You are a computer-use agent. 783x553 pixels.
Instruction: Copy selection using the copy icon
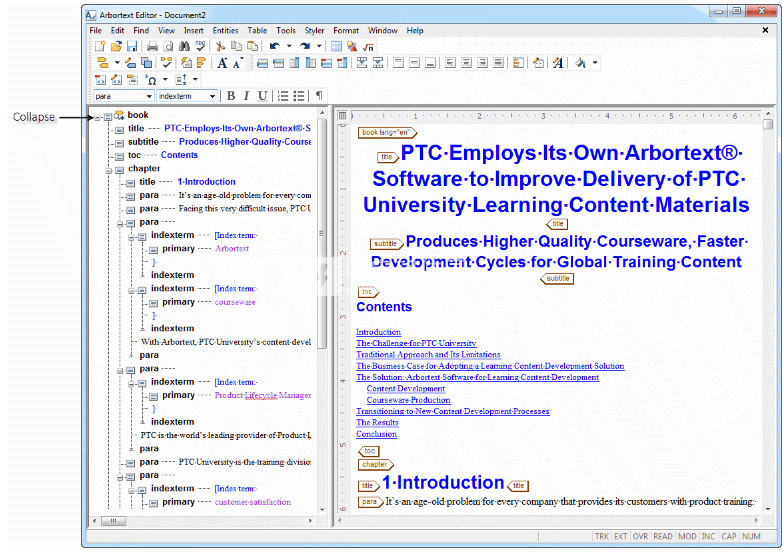236,46
